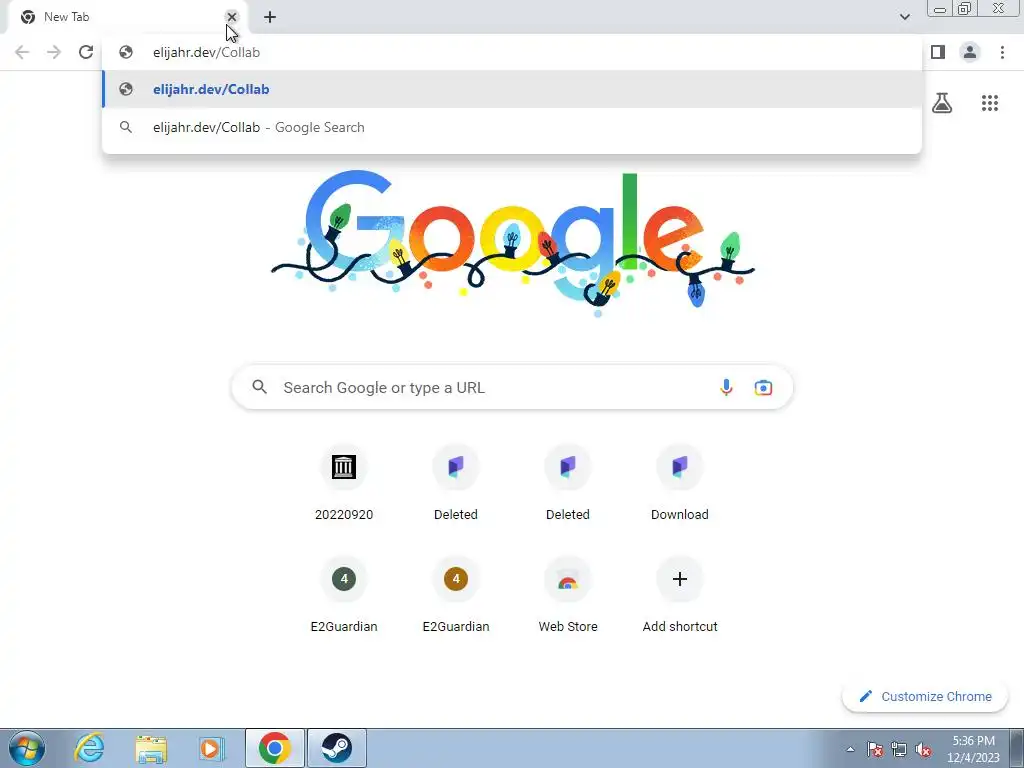Open a new tab with plus button
1024x768 pixels.
[x=270, y=17]
